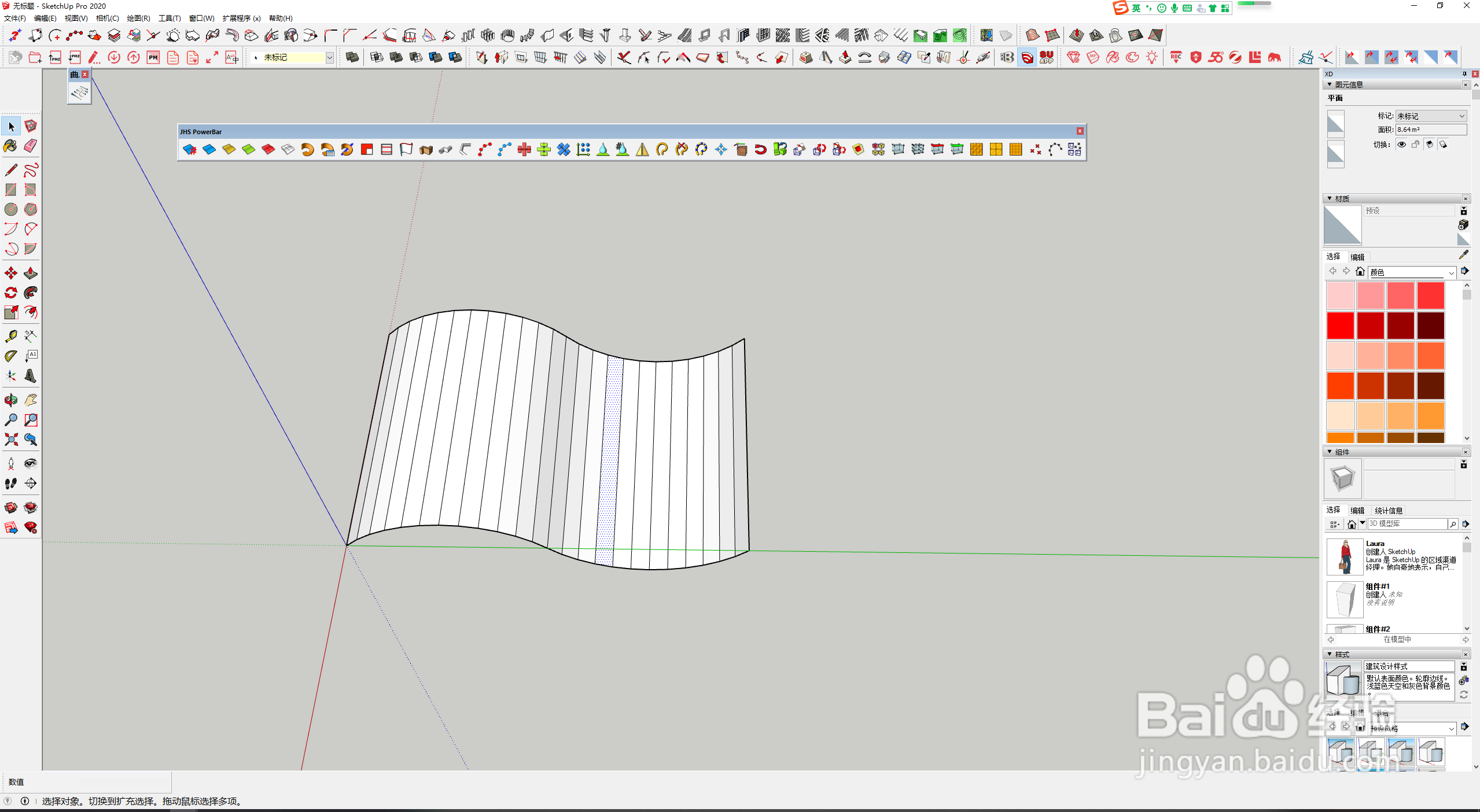
Task: Open the 扩展程序 (x) menu
Action: (x=242, y=18)
